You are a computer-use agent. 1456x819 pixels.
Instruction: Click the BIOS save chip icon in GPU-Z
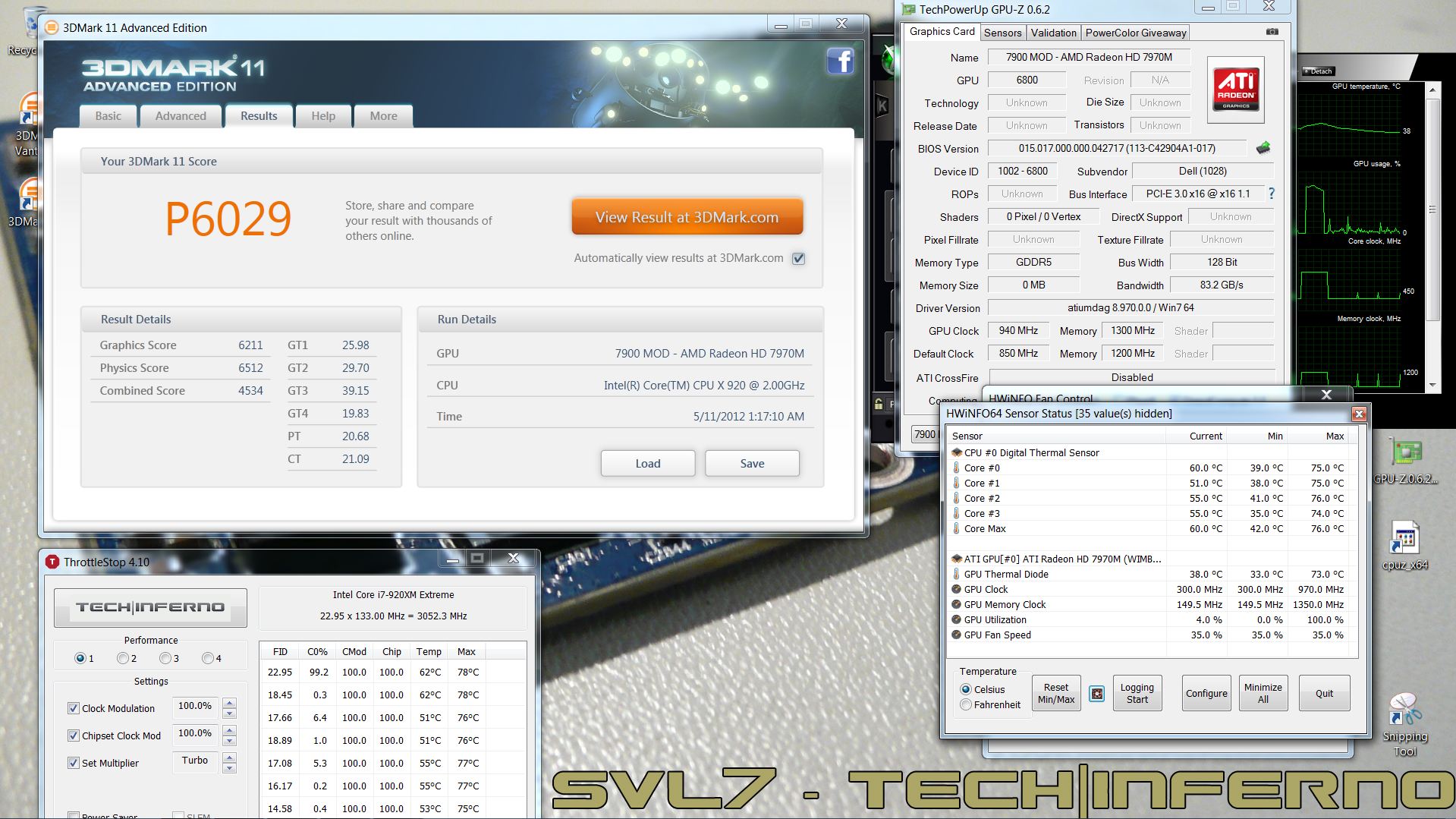1263,148
